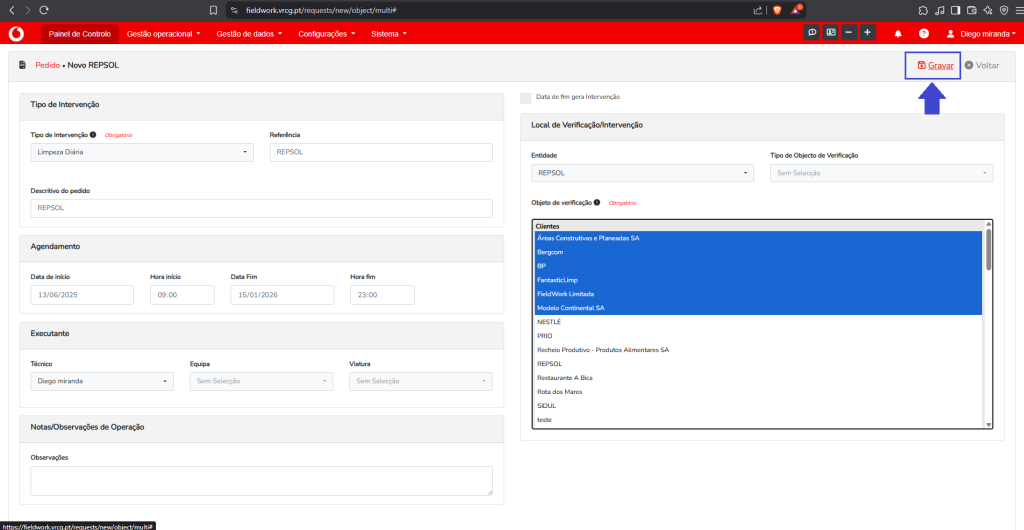This screenshot has width=1024, height=530.
Task: Open the Brave Wallet icon
Action: 972,10
